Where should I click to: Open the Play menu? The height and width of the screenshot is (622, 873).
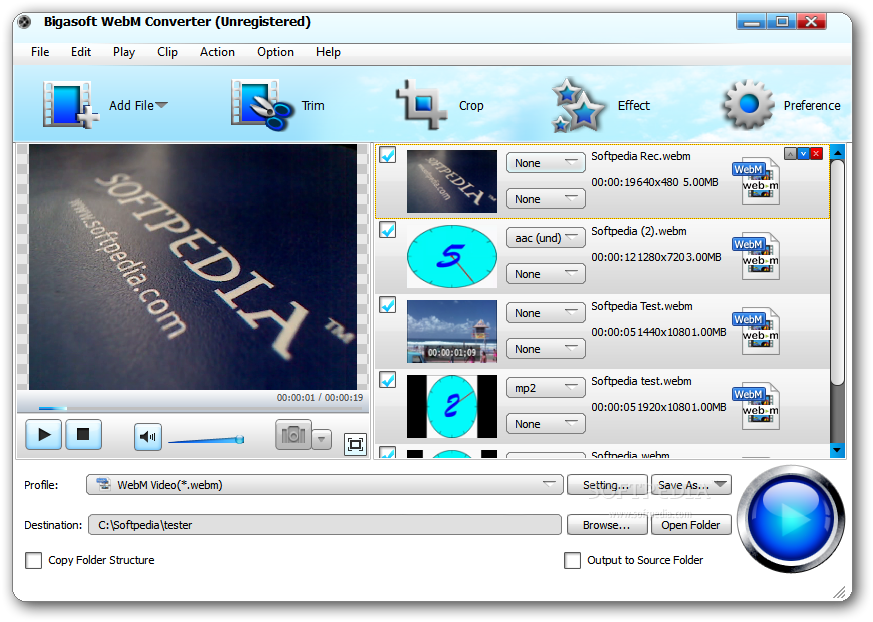pos(124,52)
